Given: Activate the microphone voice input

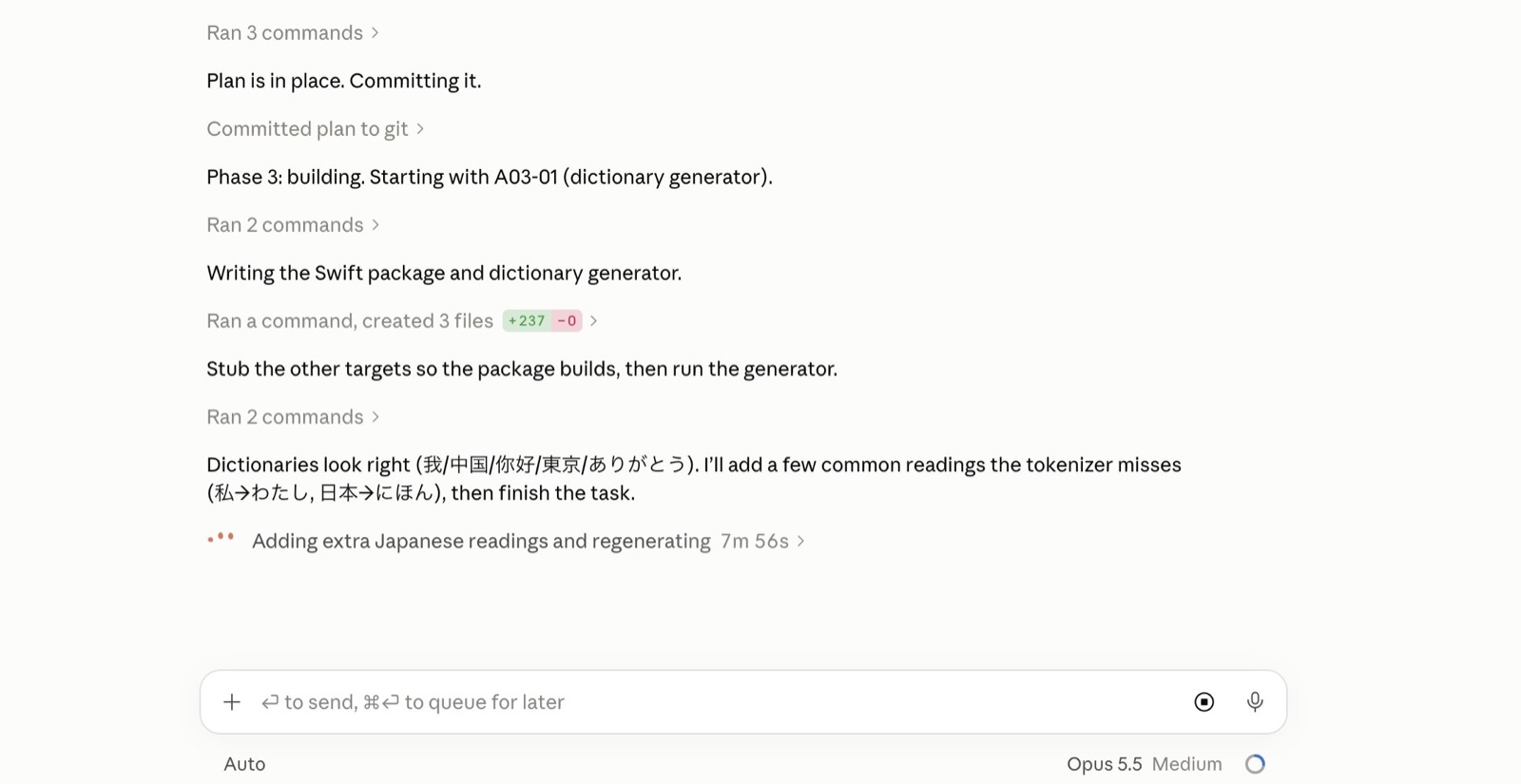Looking at the screenshot, I should click(1255, 702).
